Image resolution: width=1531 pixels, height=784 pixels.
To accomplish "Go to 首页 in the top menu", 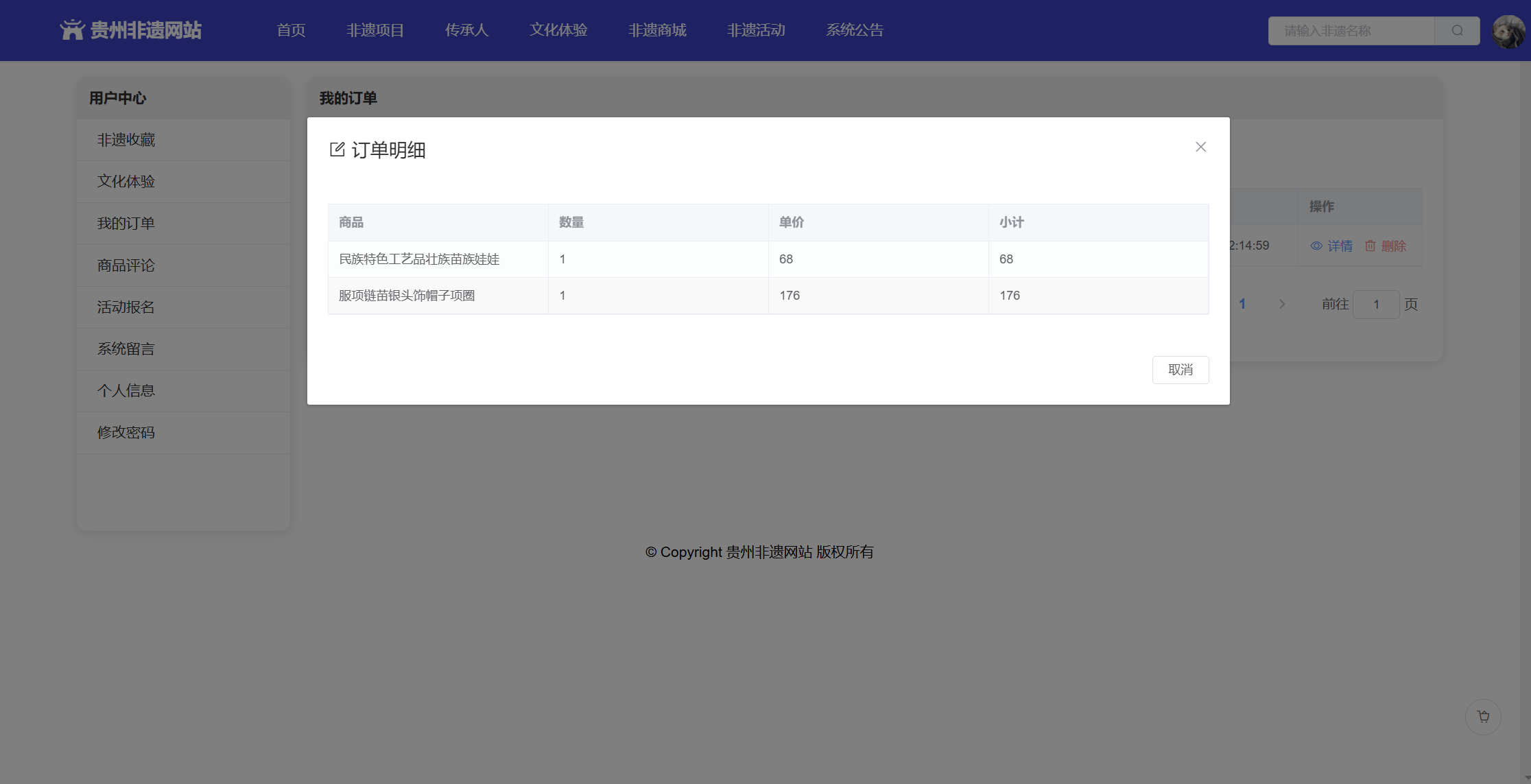I will click(291, 30).
